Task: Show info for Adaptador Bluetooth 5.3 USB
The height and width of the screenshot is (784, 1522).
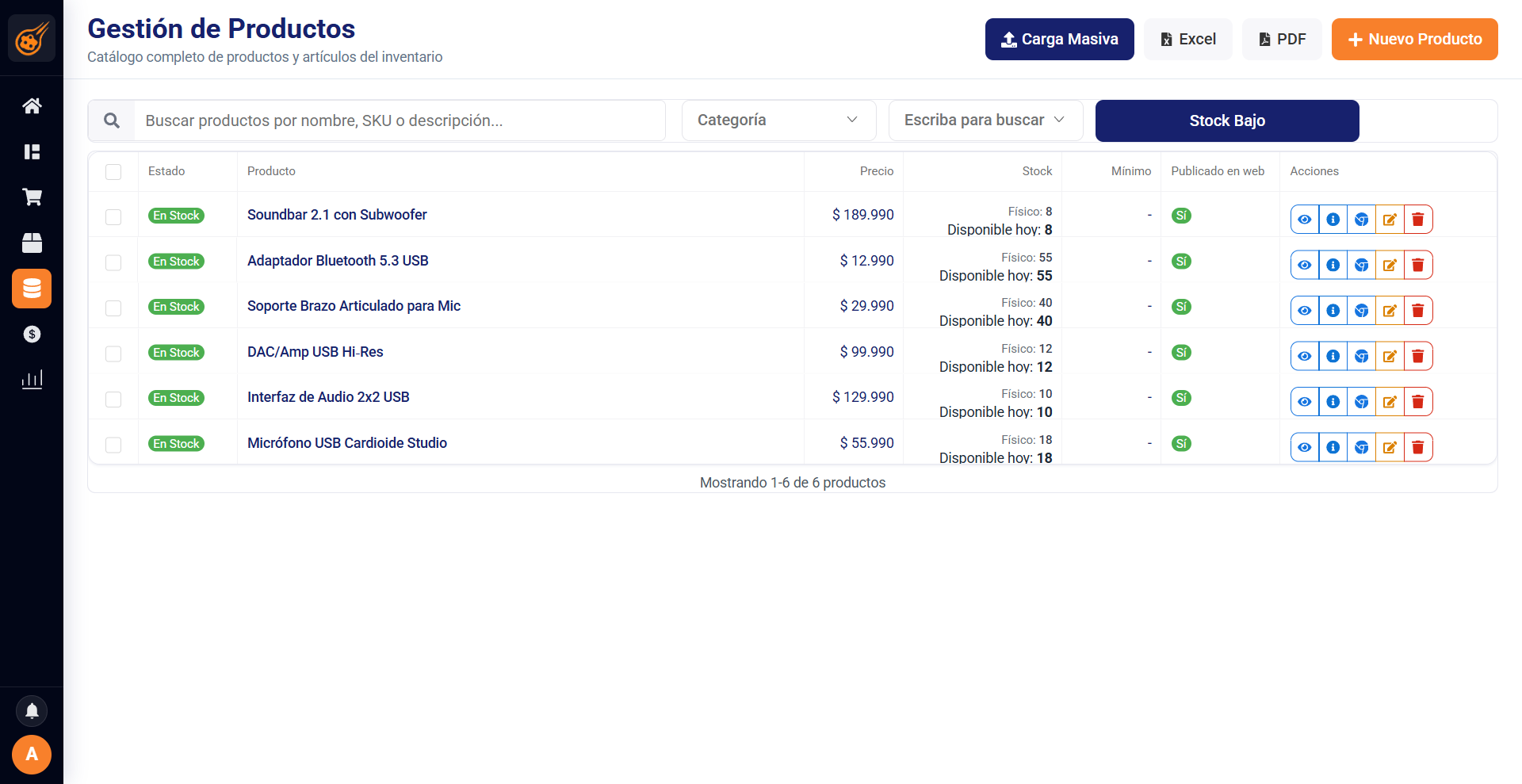Action: click(x=1333, y=266)
